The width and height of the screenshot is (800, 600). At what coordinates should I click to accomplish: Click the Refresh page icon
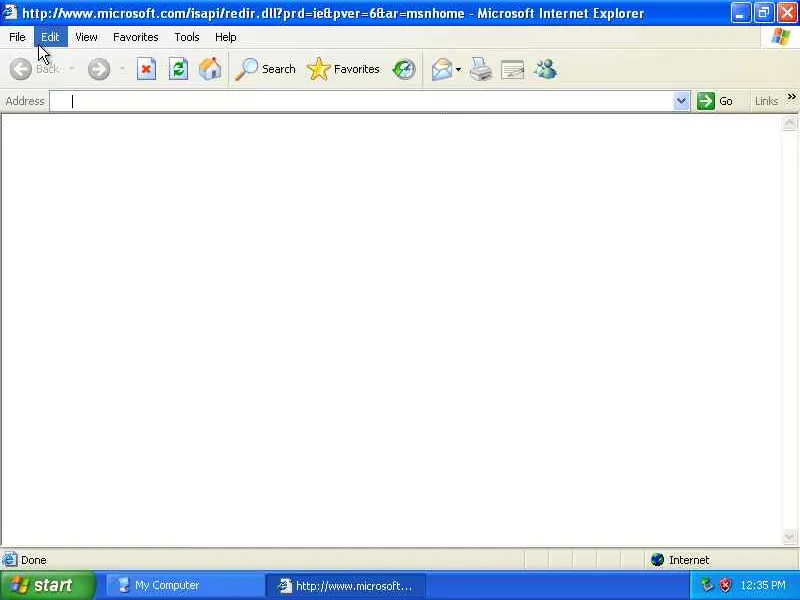[x=179, y=69]
